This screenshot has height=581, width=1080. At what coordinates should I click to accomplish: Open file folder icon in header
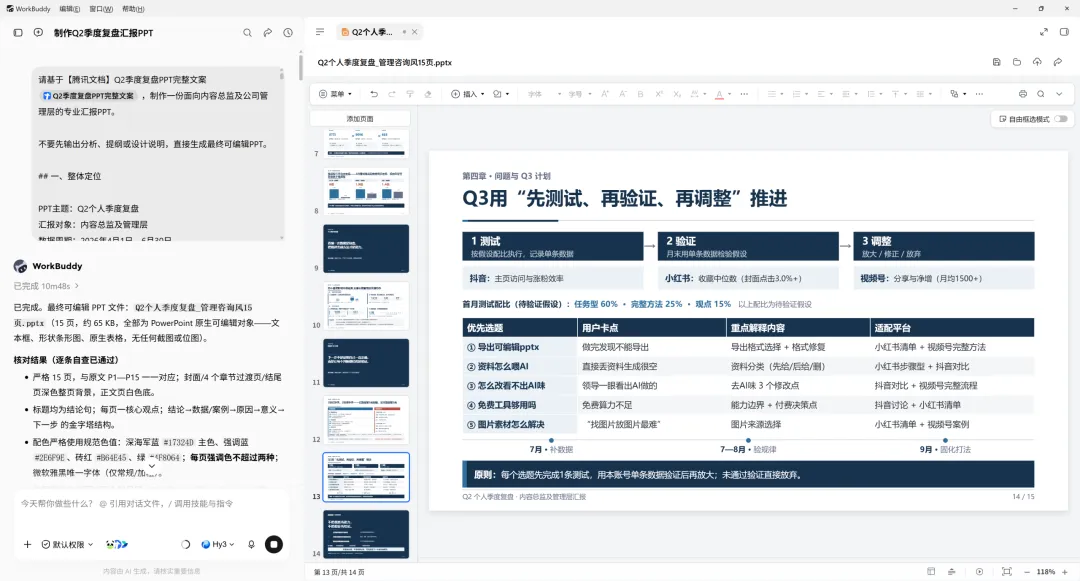(x=1017, y=62)
